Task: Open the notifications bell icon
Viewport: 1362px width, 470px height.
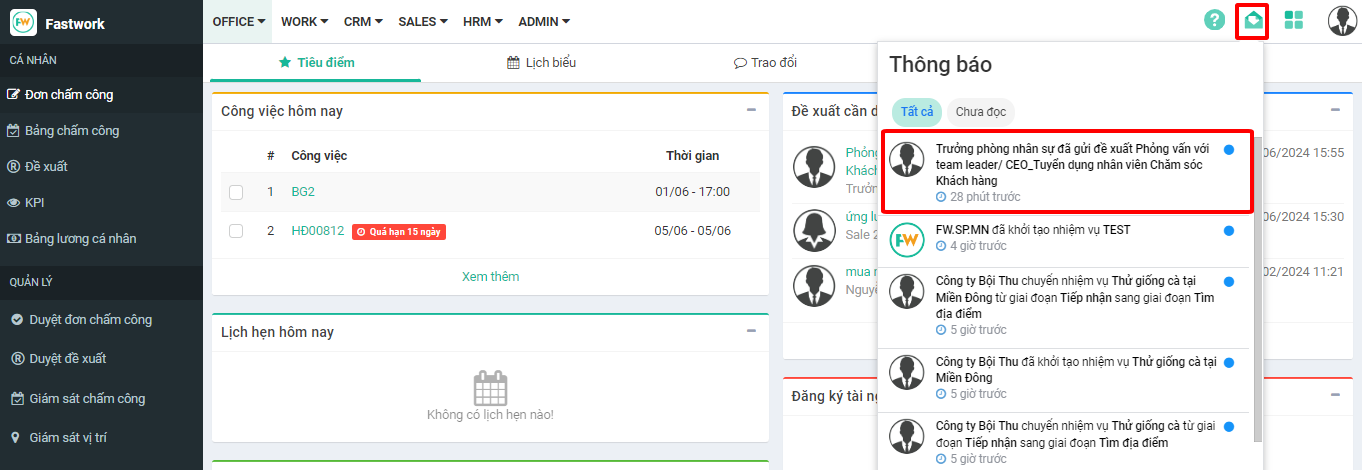Action: click(1252, 20)
